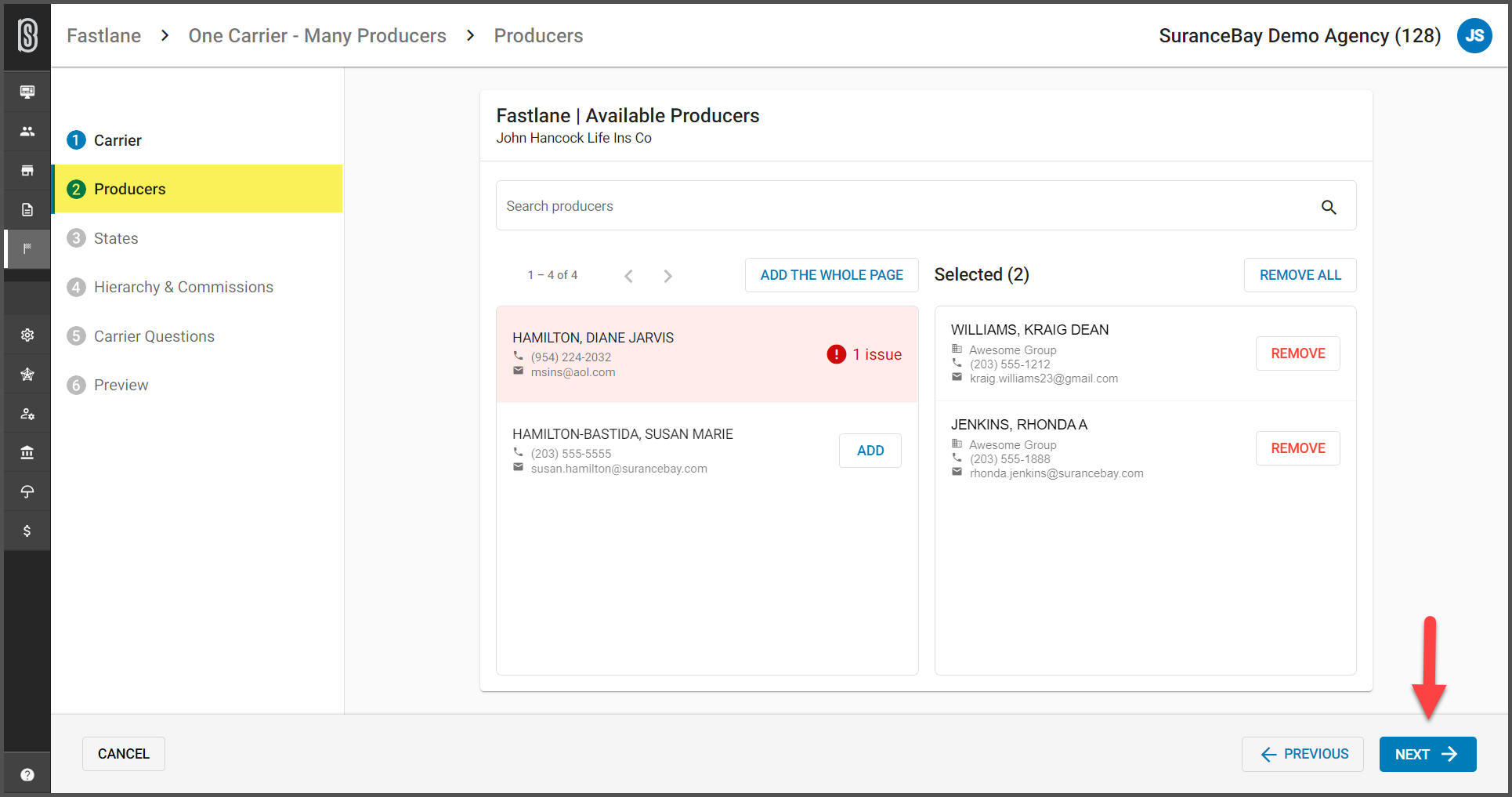Image resolution: width=1512 pixels, height=797 pixels.
Task: Click the NEXT button
Action: pyautogui.click(x=1427, y=754)
